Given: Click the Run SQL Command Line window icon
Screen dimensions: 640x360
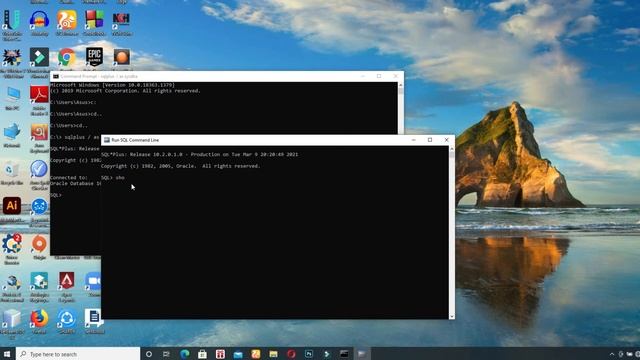Looking at the screenshot, I should (107, 140).
